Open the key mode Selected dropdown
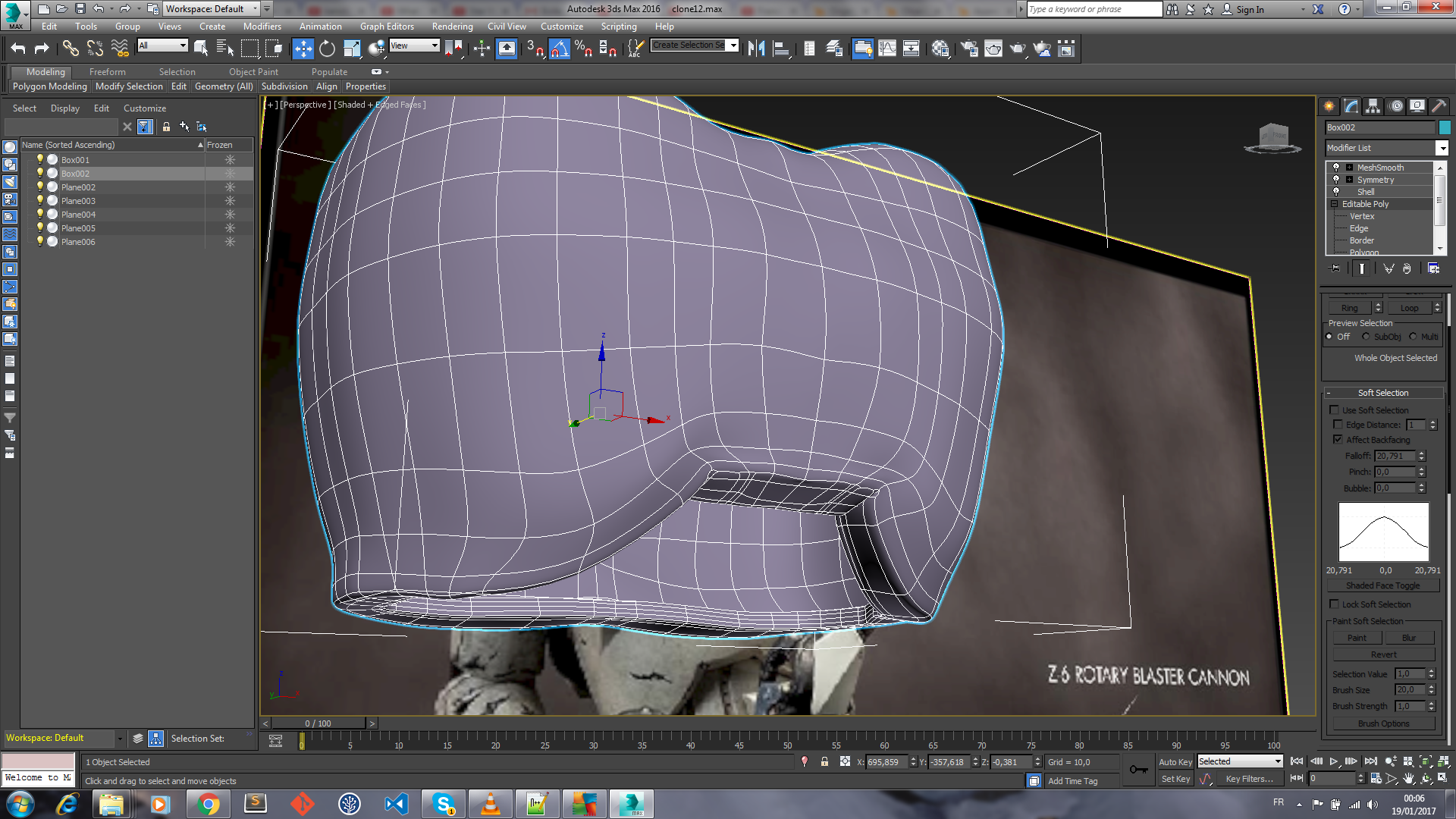1456x819 pixels. [1239, 761]
